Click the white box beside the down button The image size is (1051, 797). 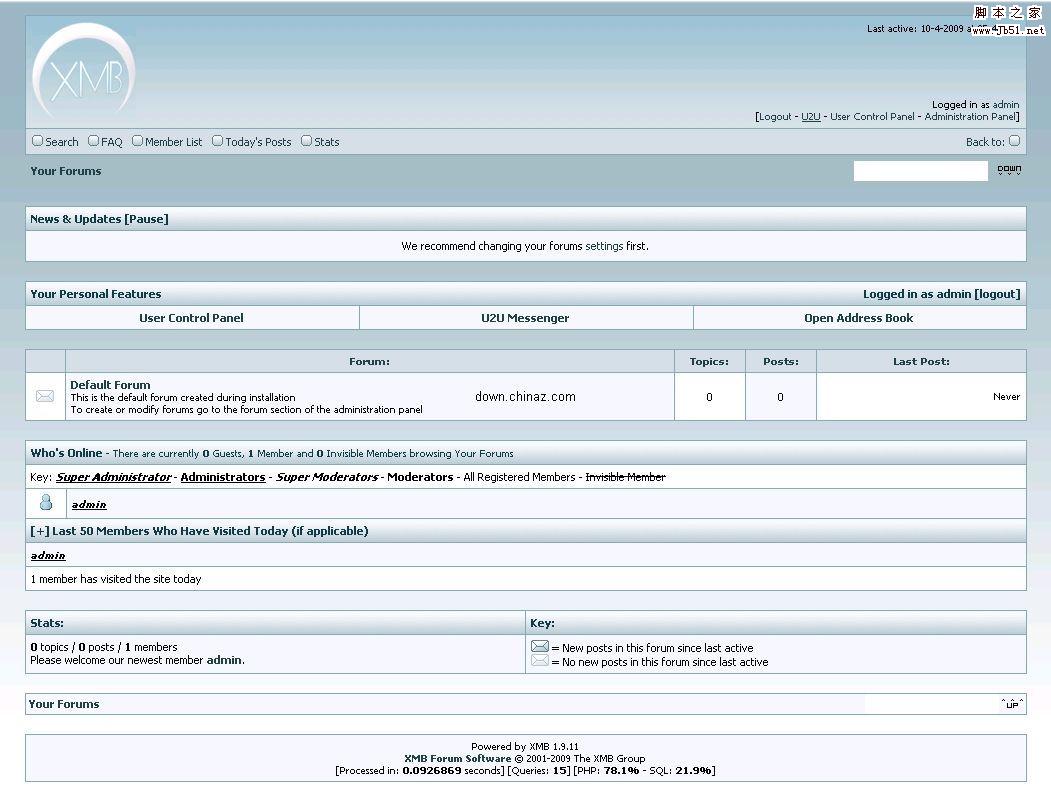pyautogui.click(x=920, y=171)
